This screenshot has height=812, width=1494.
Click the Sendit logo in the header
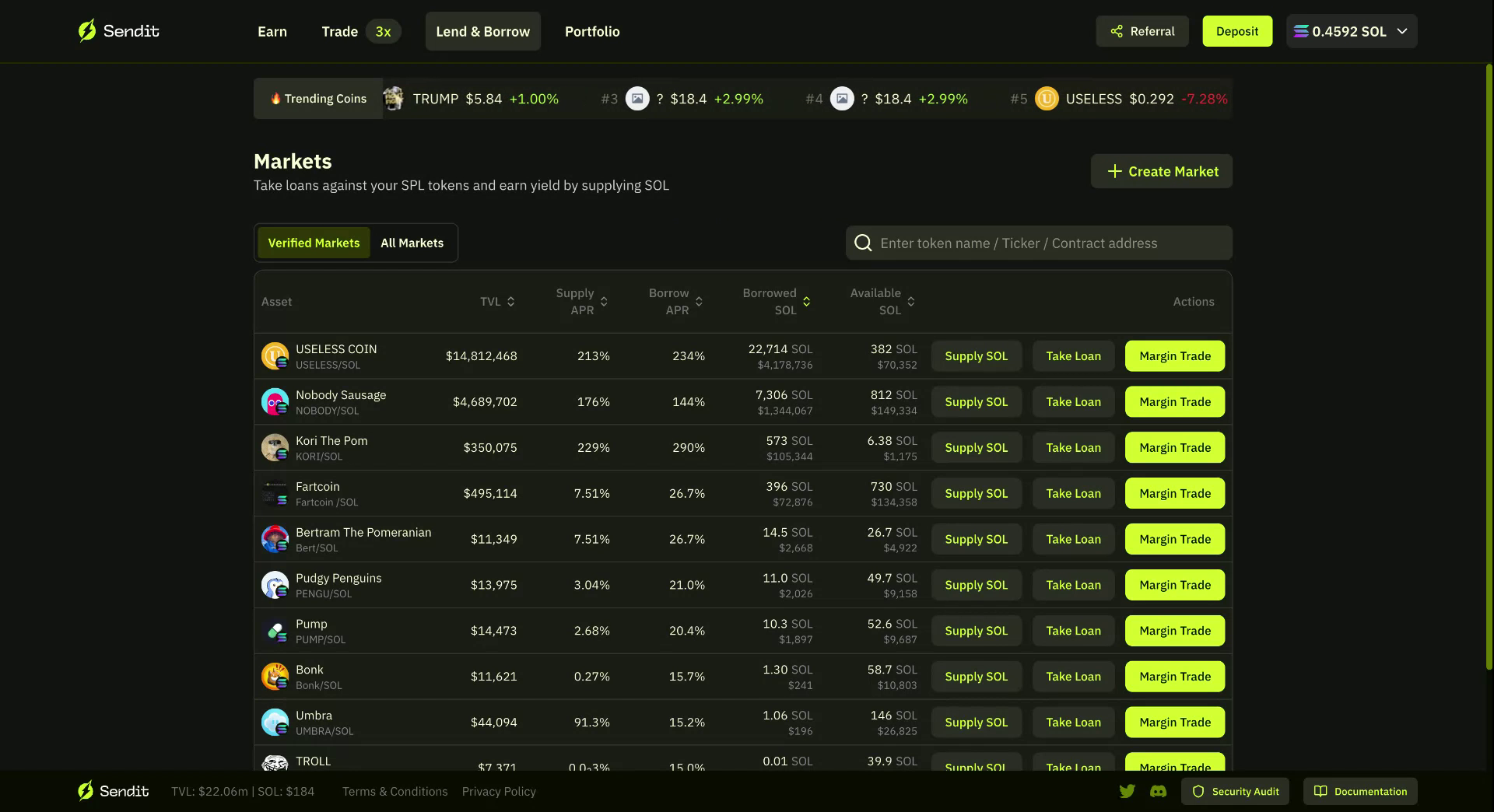(118, 31)
